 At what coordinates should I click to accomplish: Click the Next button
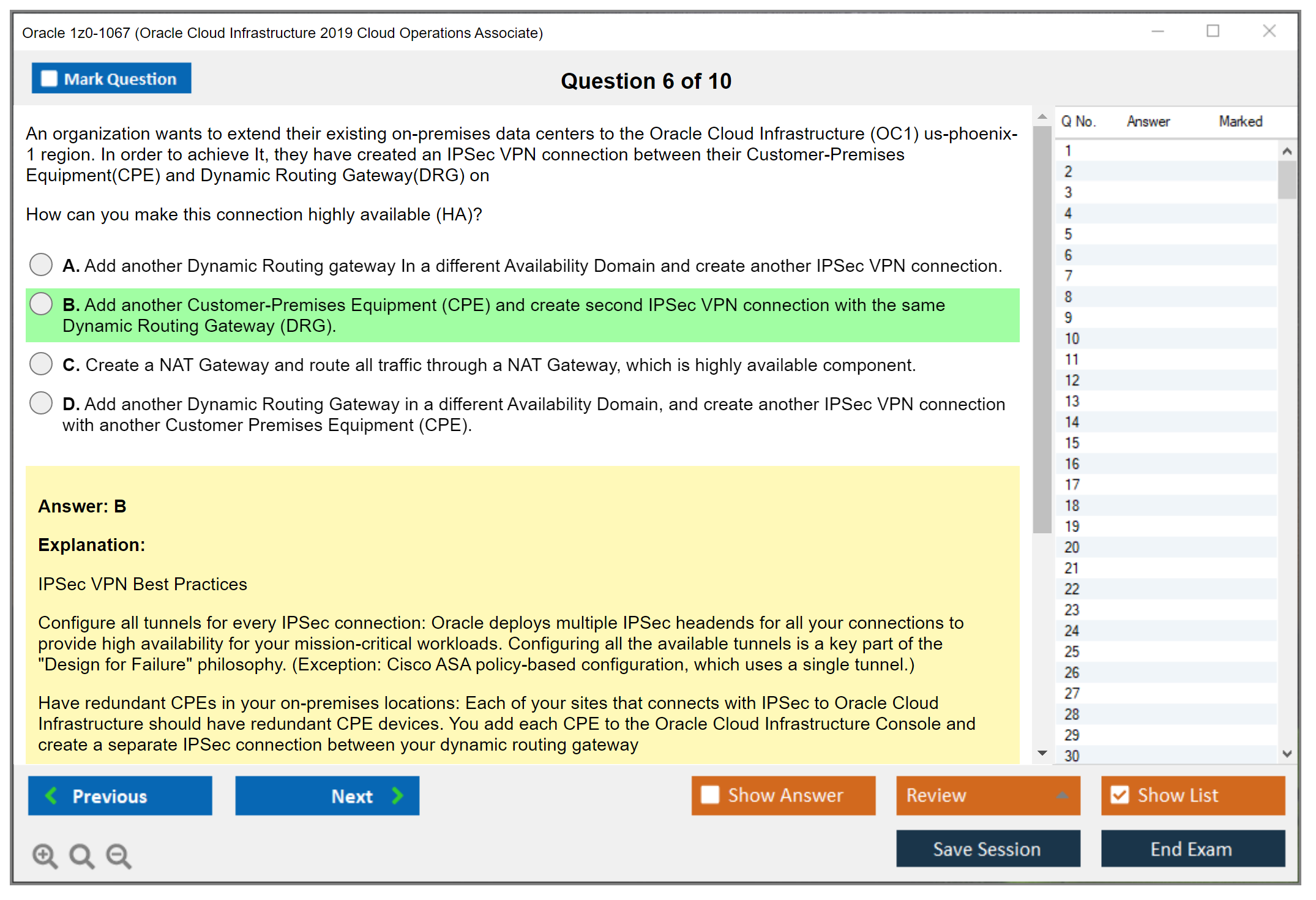coord(327,796)
